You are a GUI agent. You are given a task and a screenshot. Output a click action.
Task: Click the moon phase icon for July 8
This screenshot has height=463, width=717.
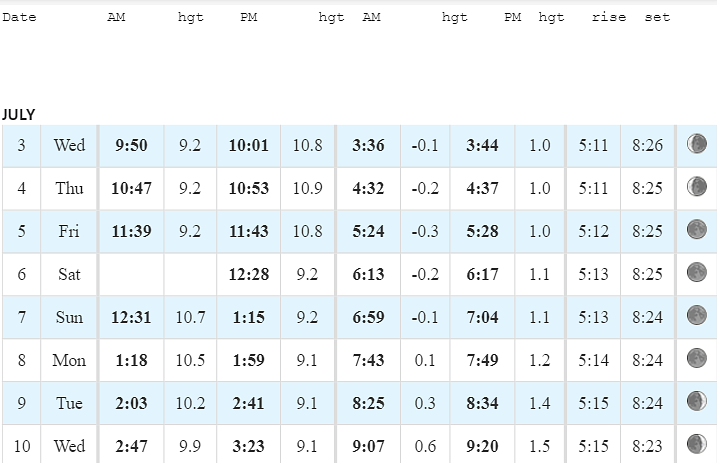pos(696,358)
